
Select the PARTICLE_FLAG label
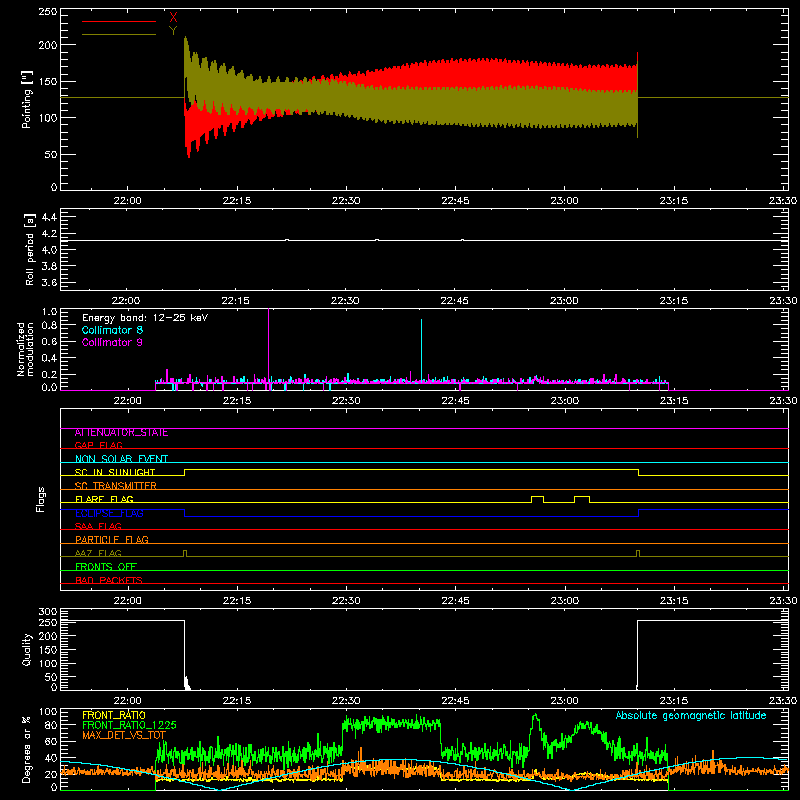[112, 539]
